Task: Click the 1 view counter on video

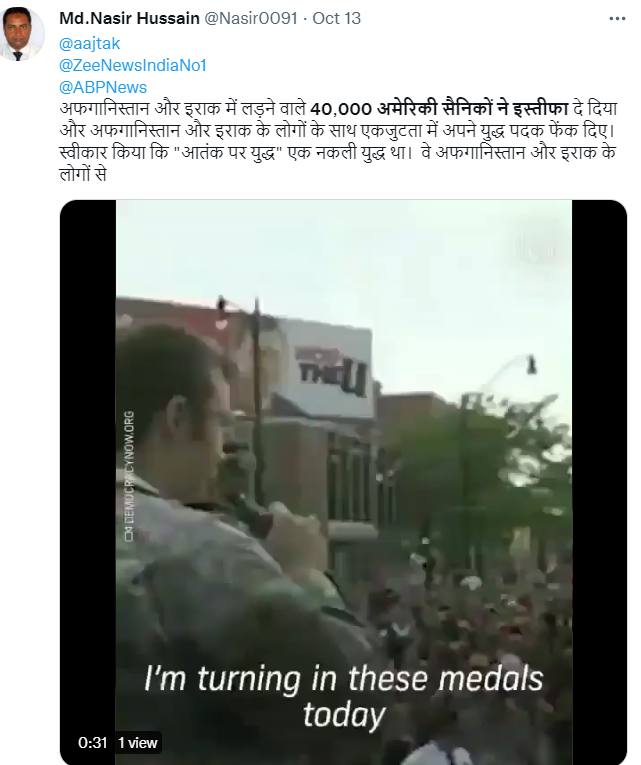Action: 138,743
